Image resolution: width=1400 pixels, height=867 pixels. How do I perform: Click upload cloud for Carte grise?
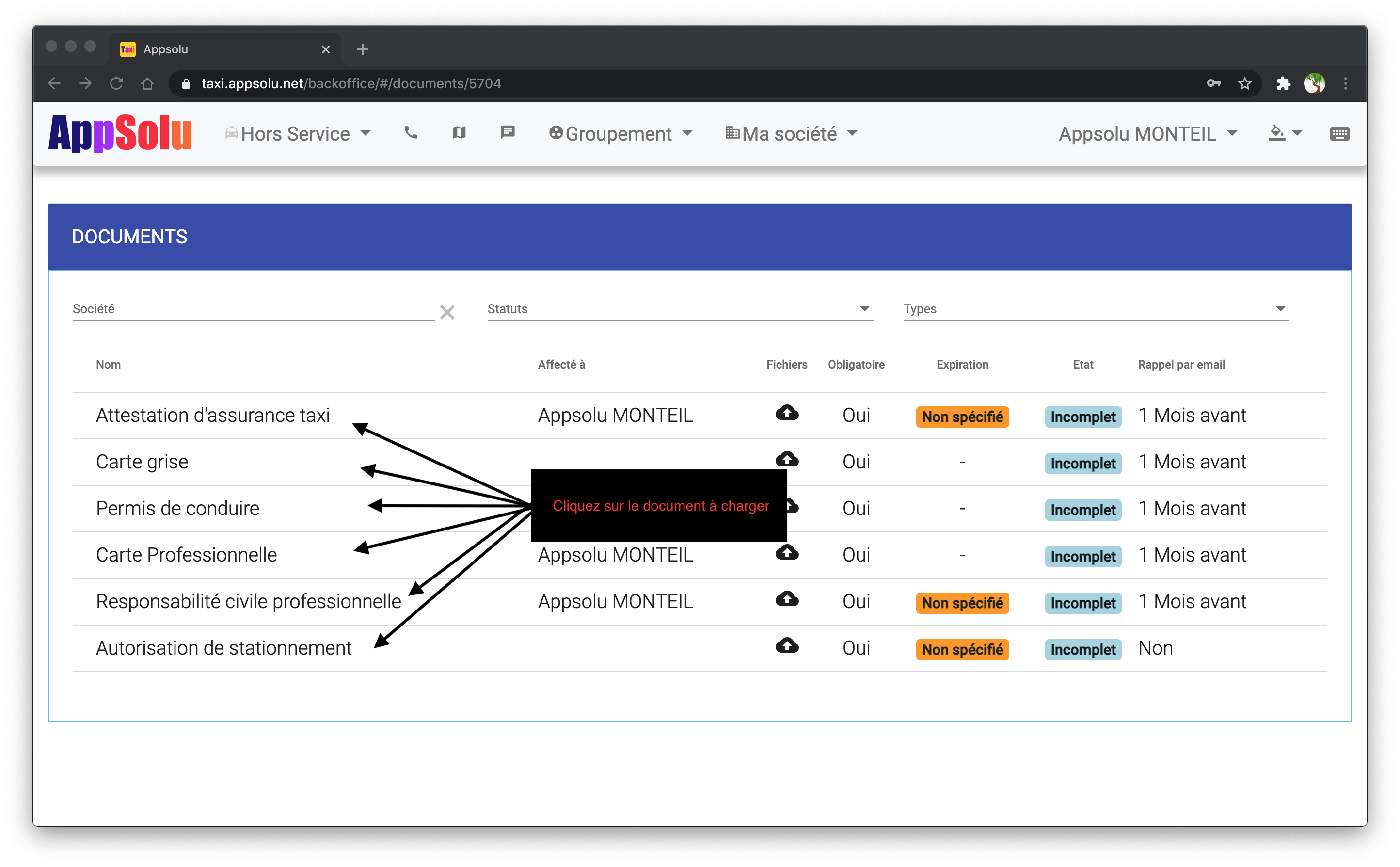click(x=787, y=459)
